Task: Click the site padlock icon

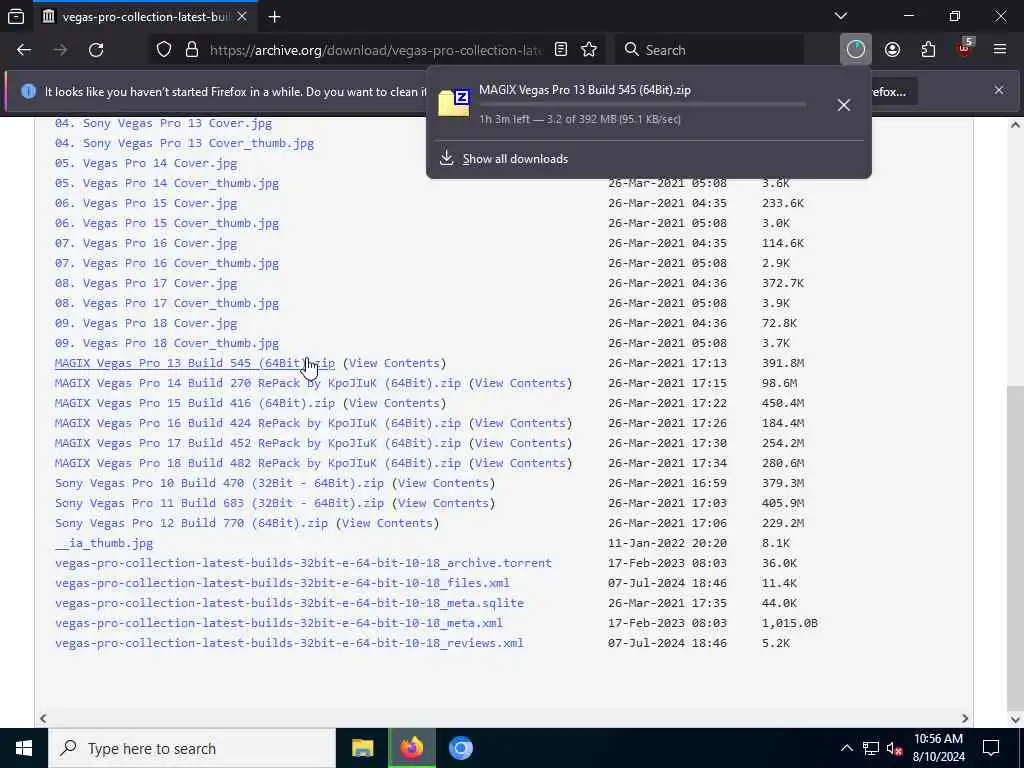Action: tap(192, 50)
